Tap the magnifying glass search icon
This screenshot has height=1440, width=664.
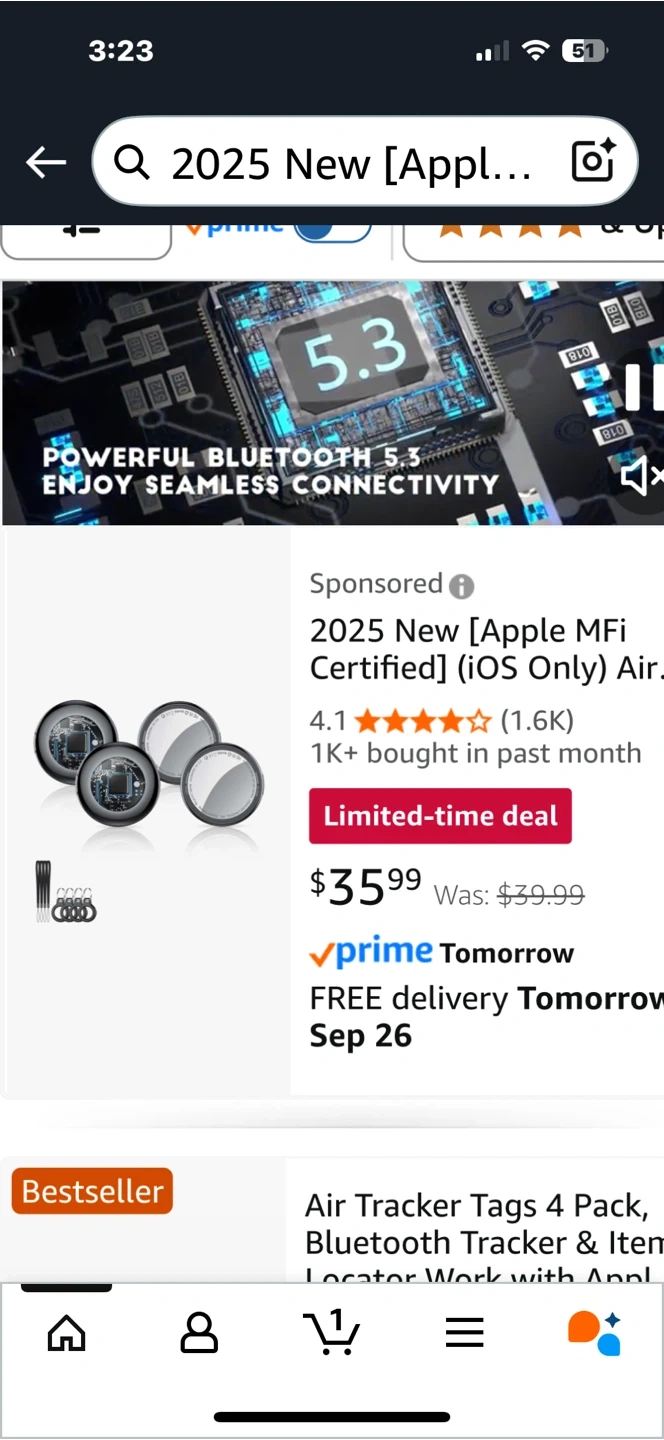click(132, 161)
